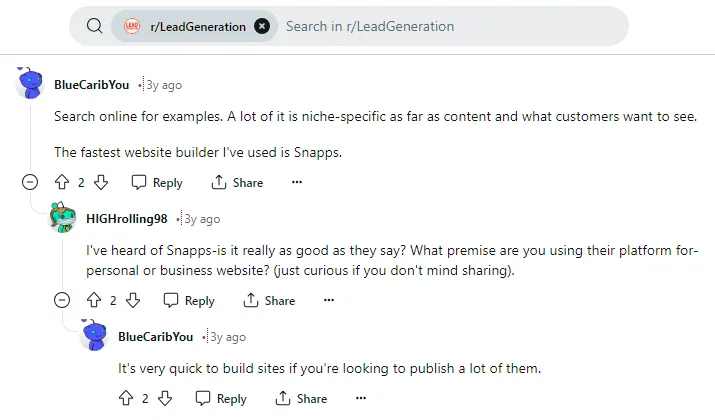Open more options on HIGHrolling98's comment

click(329, 300)
